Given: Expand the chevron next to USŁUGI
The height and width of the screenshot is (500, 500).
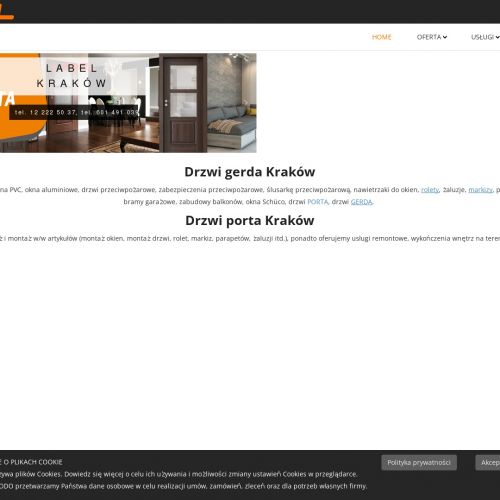Looking at the screenshot, I should pyautogui.click(x=497, y=37).
